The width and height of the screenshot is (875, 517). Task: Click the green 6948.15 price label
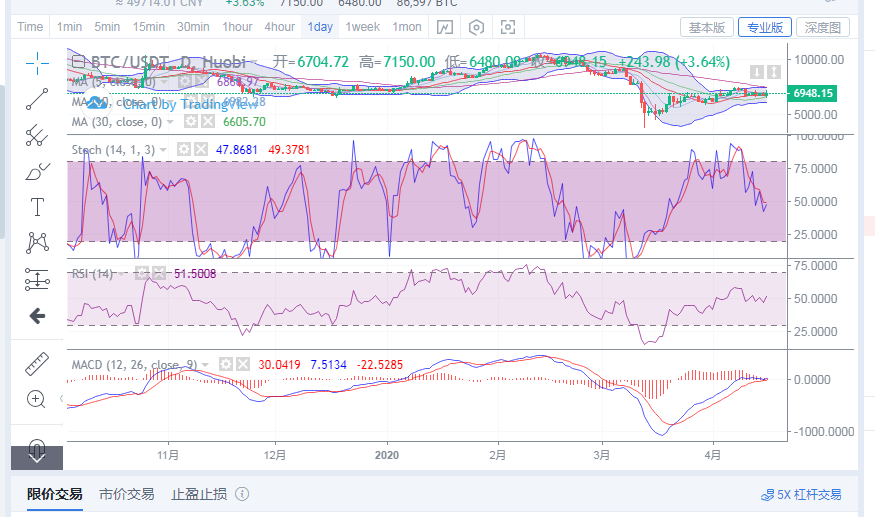coord(812,93)
